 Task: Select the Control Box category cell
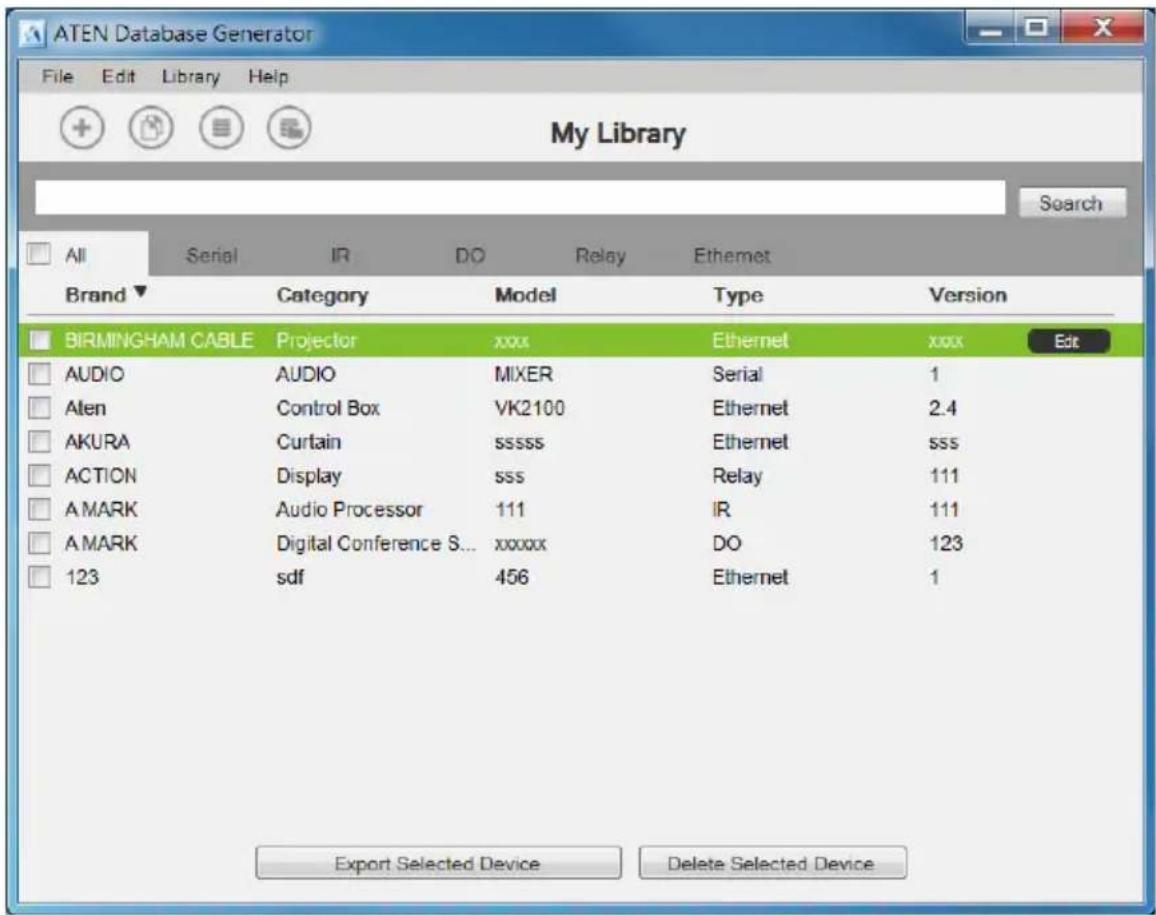[328, 408]
